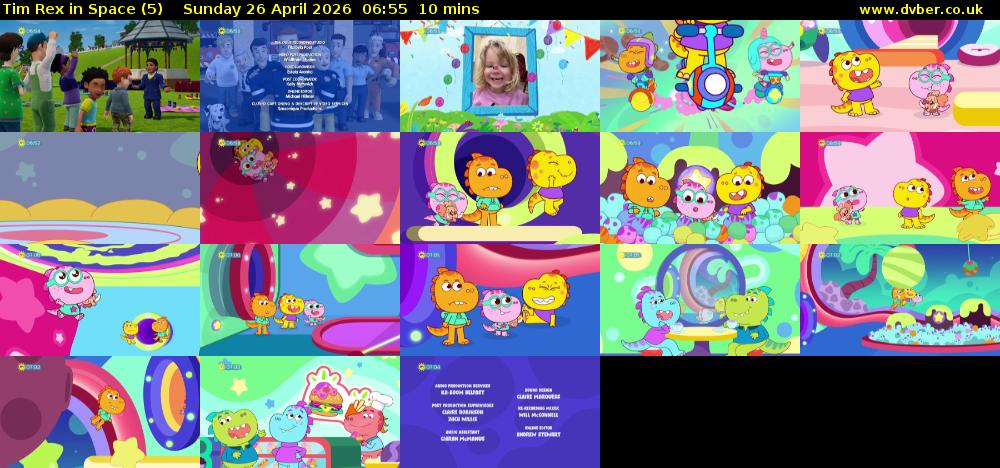Open the three dinos in ball pit thumbnail
Viewport: 1000px width, 468px height.
tap(700, 188)
